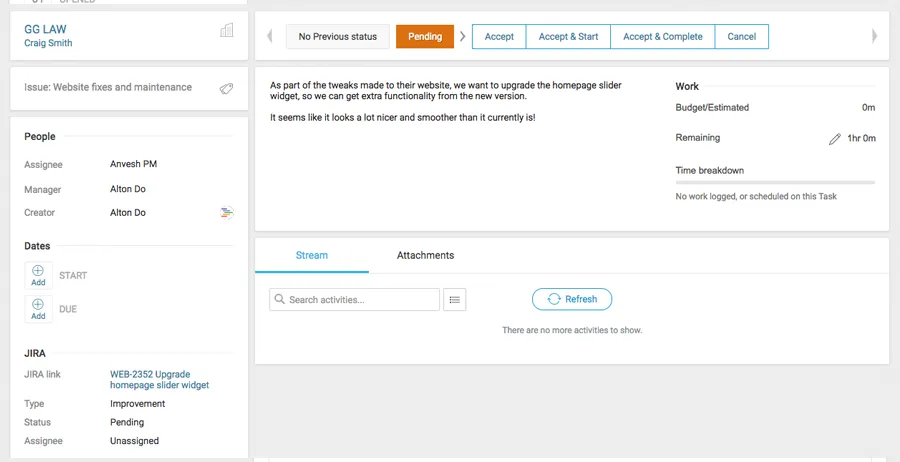Click the Accept & Complete button

(662, 37)
